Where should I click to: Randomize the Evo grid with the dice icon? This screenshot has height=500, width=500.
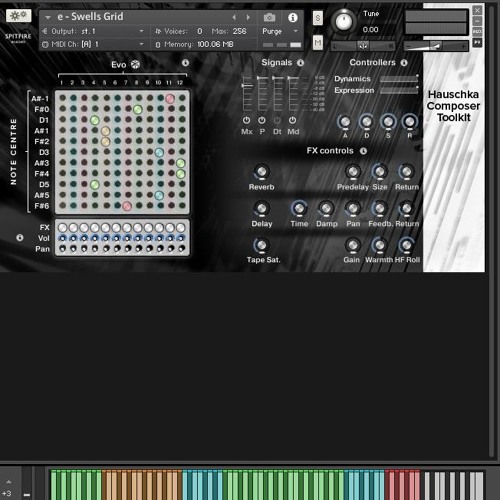(x=135, y=64)
